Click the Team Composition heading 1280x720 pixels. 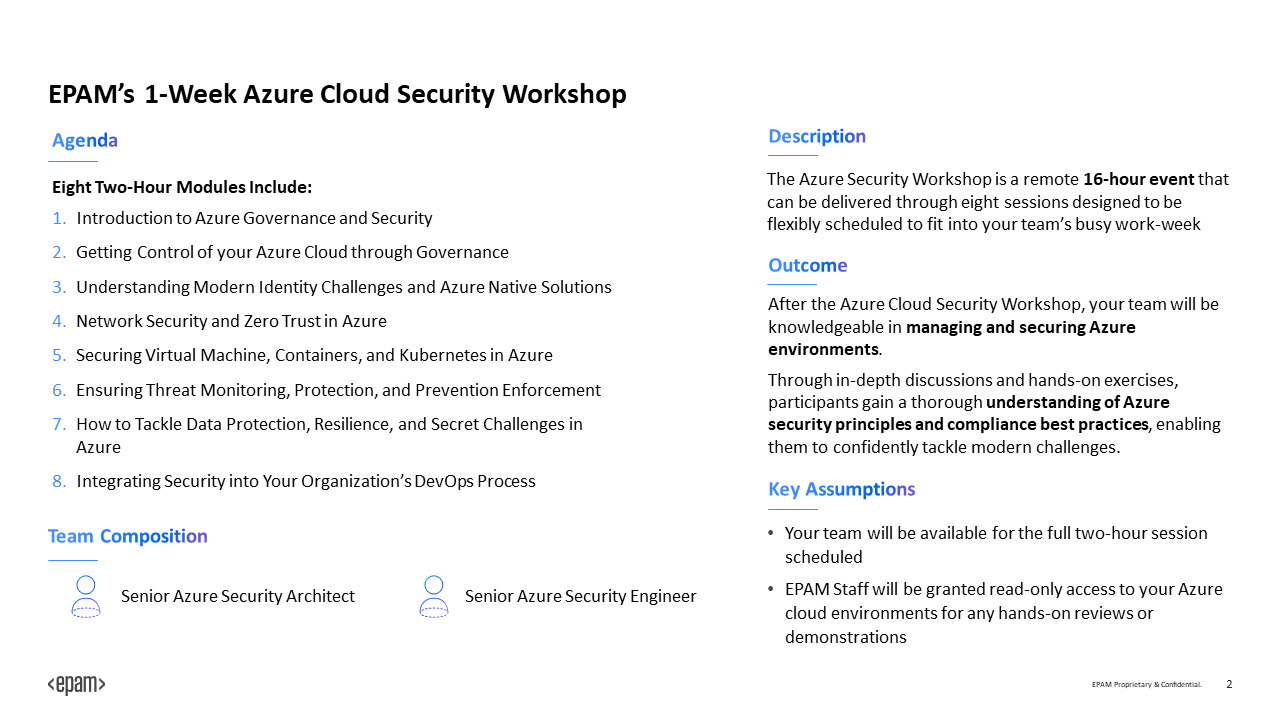[128, 536]
